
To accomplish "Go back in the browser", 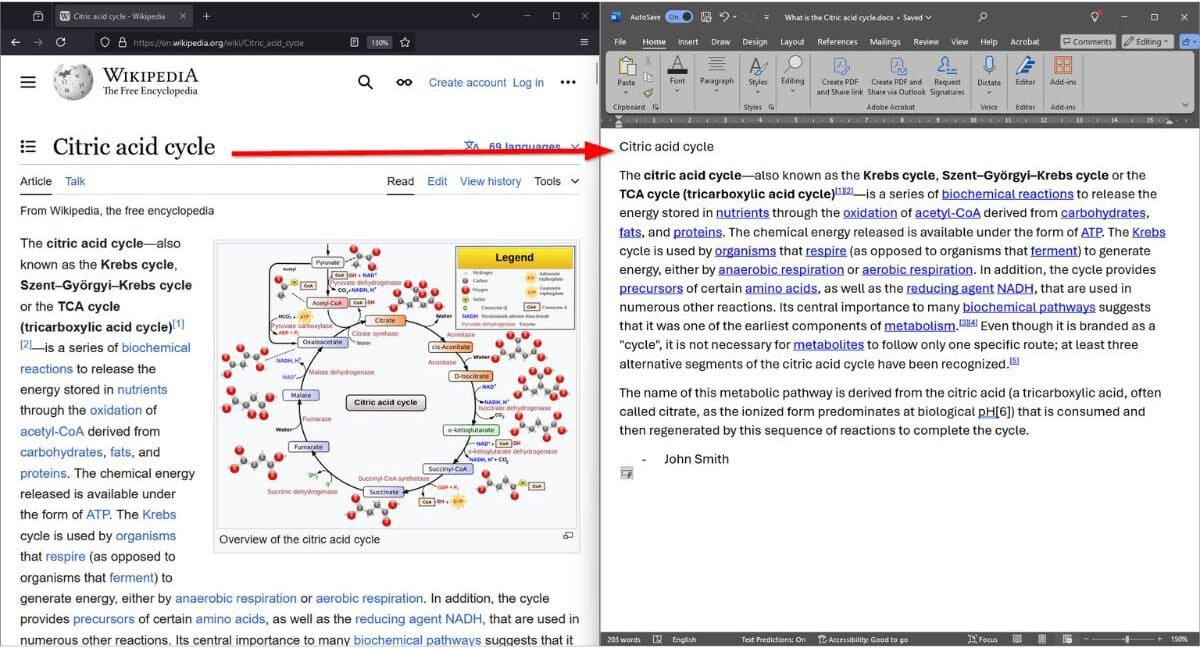I will [x=16, y=42].
